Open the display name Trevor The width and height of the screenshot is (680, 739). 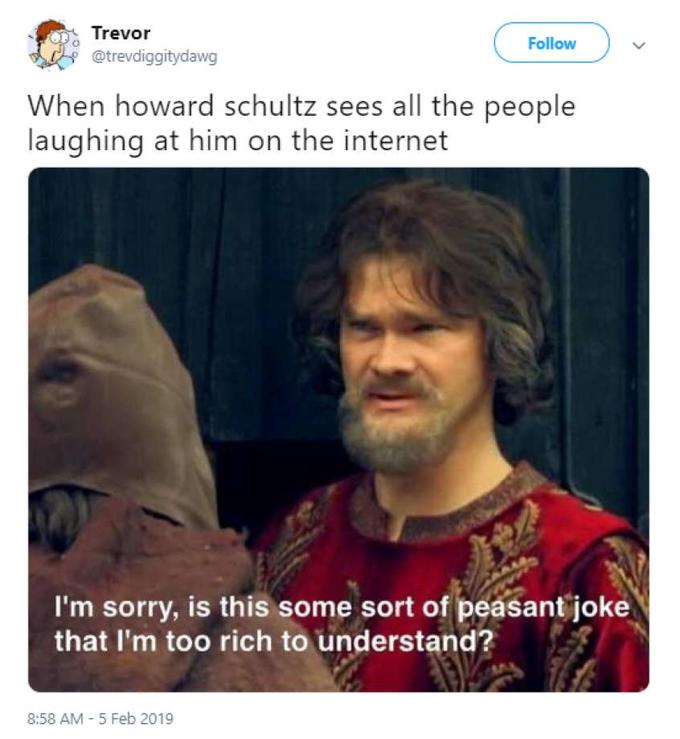pos(120,33)
